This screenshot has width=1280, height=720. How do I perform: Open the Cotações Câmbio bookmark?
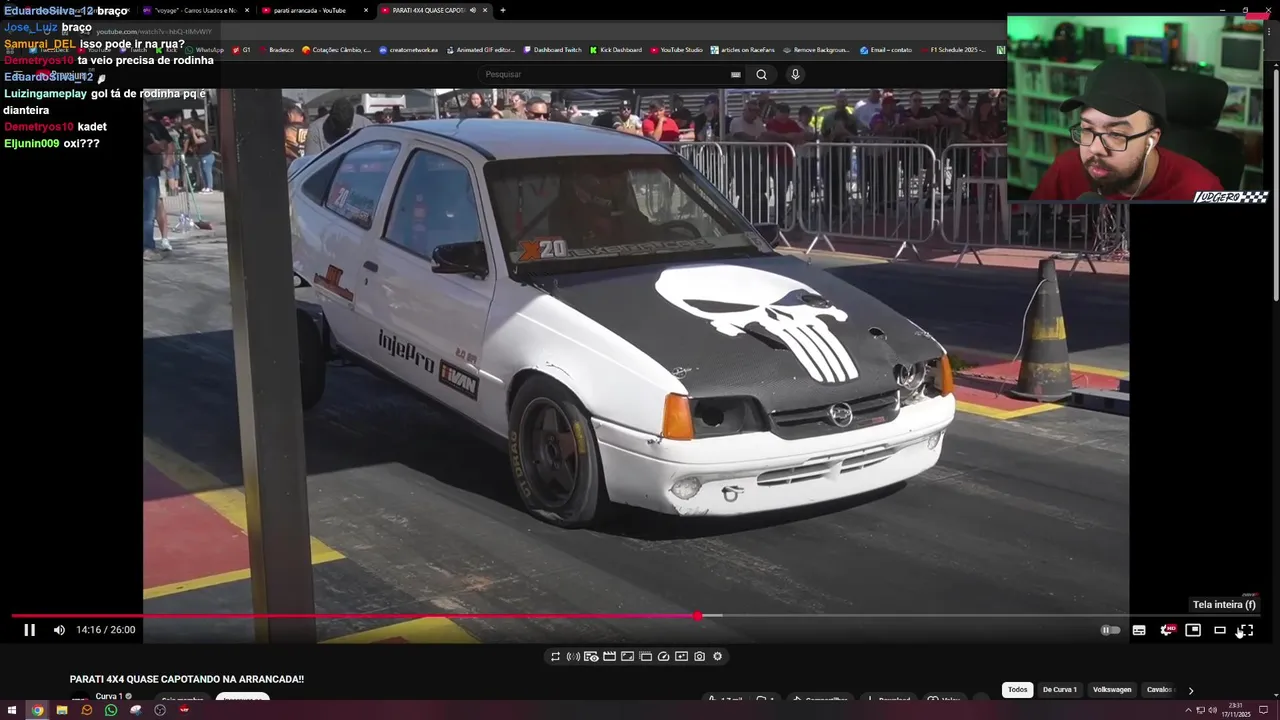[336, 50]
